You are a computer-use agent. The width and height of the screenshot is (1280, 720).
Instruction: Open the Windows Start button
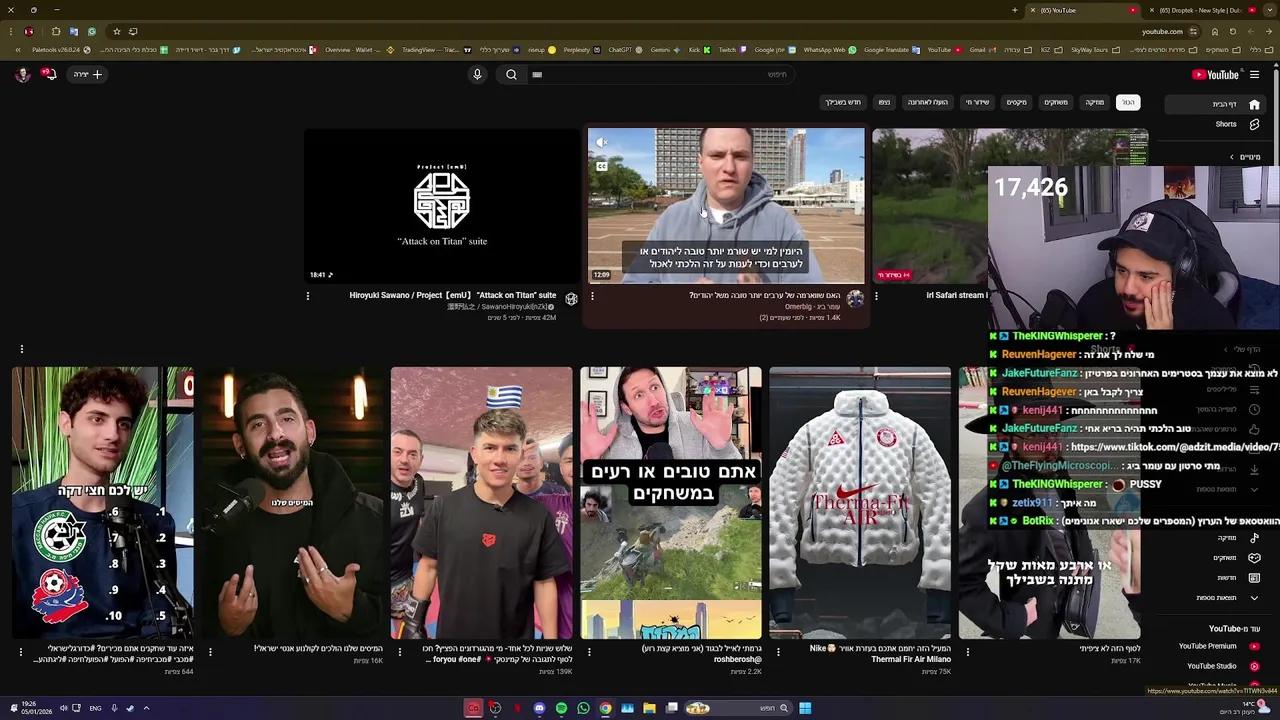click(x=805, y=708)
